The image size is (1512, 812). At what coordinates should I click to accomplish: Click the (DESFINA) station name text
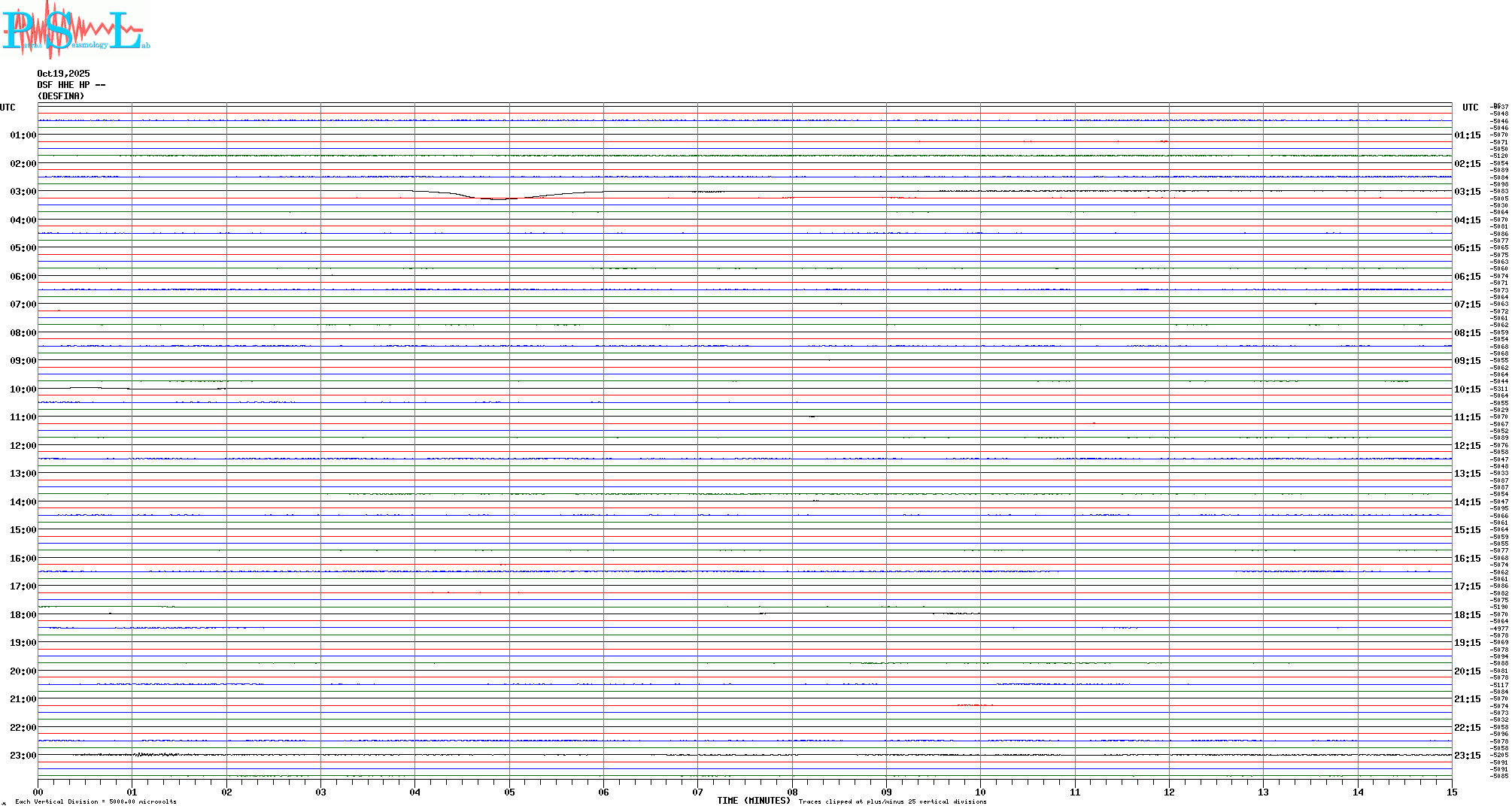click(x=61, y=96)
